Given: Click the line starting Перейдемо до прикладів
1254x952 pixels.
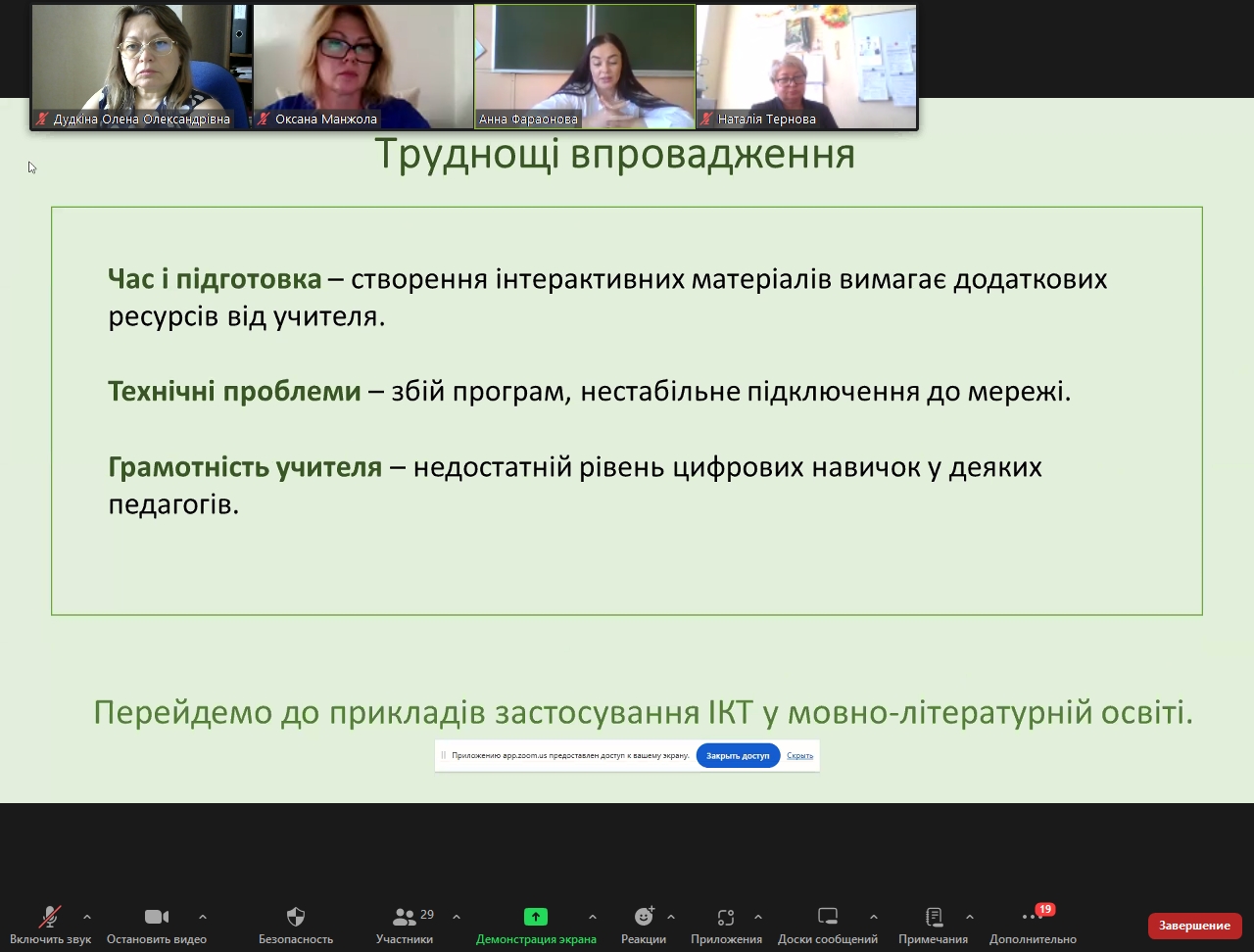Looking at the screenshot, I should [644, 712].
